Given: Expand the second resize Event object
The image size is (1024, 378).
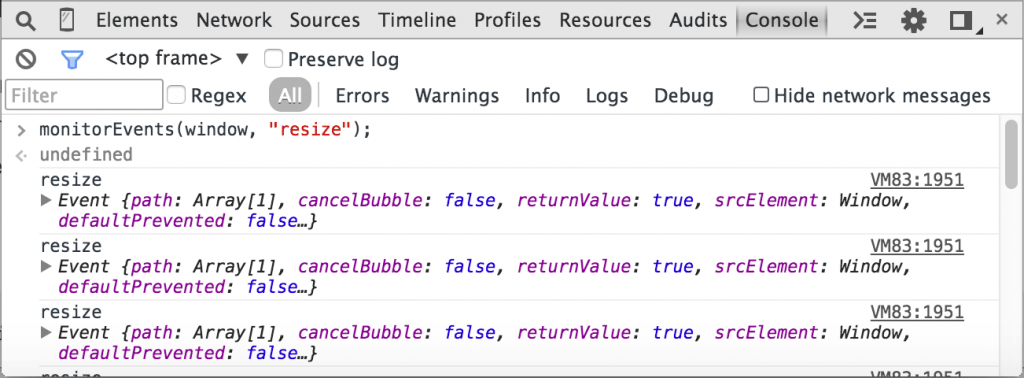Looking at the screenshot, I should coord(46,266).
